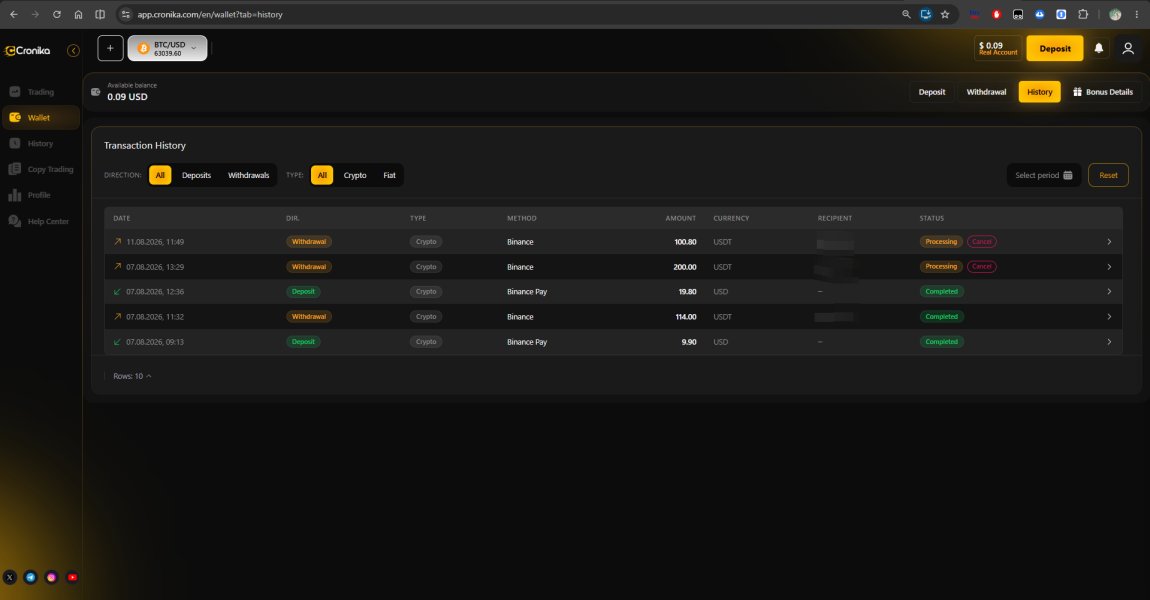This screenshot has height=600, width=1150.
Task: Click the Deposit badge on 19.80 row
Action: click(x=303, y=292)
